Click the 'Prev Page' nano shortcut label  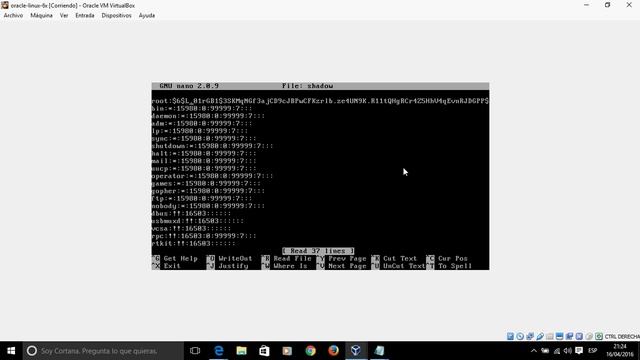pyautogui.click(x=347, y=258)
